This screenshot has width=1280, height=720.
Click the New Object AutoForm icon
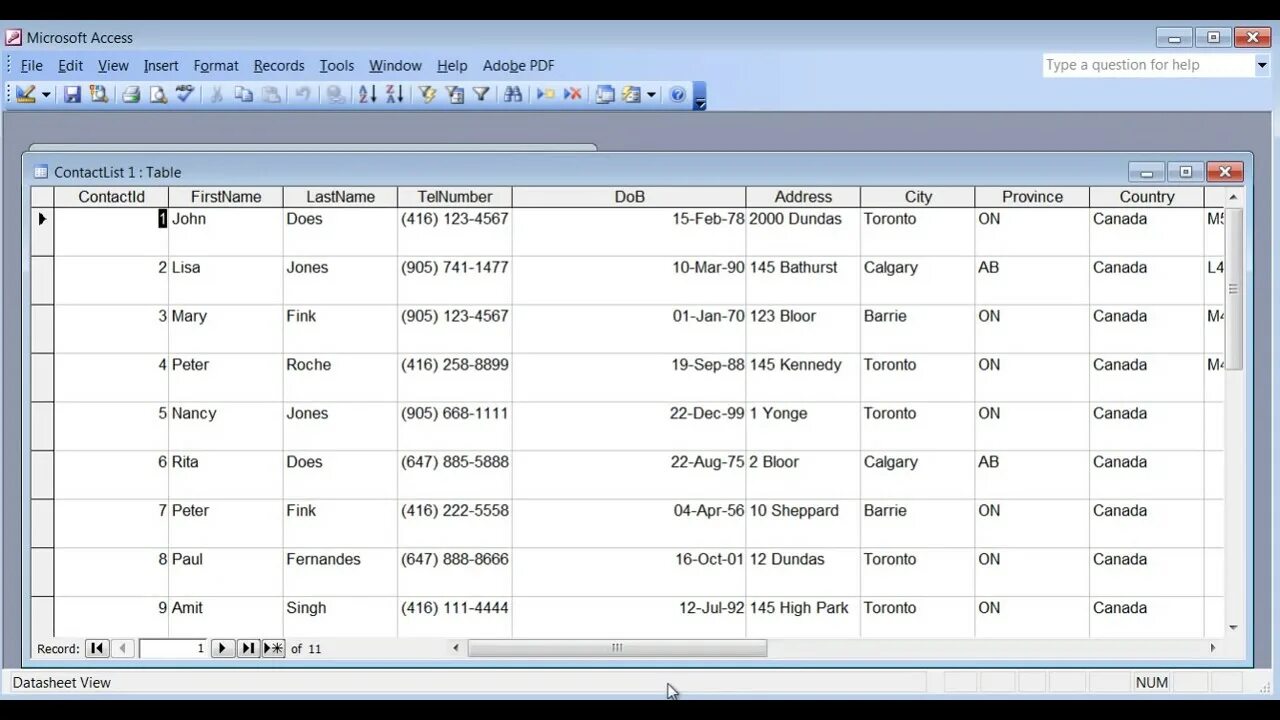tap(631, 95)
